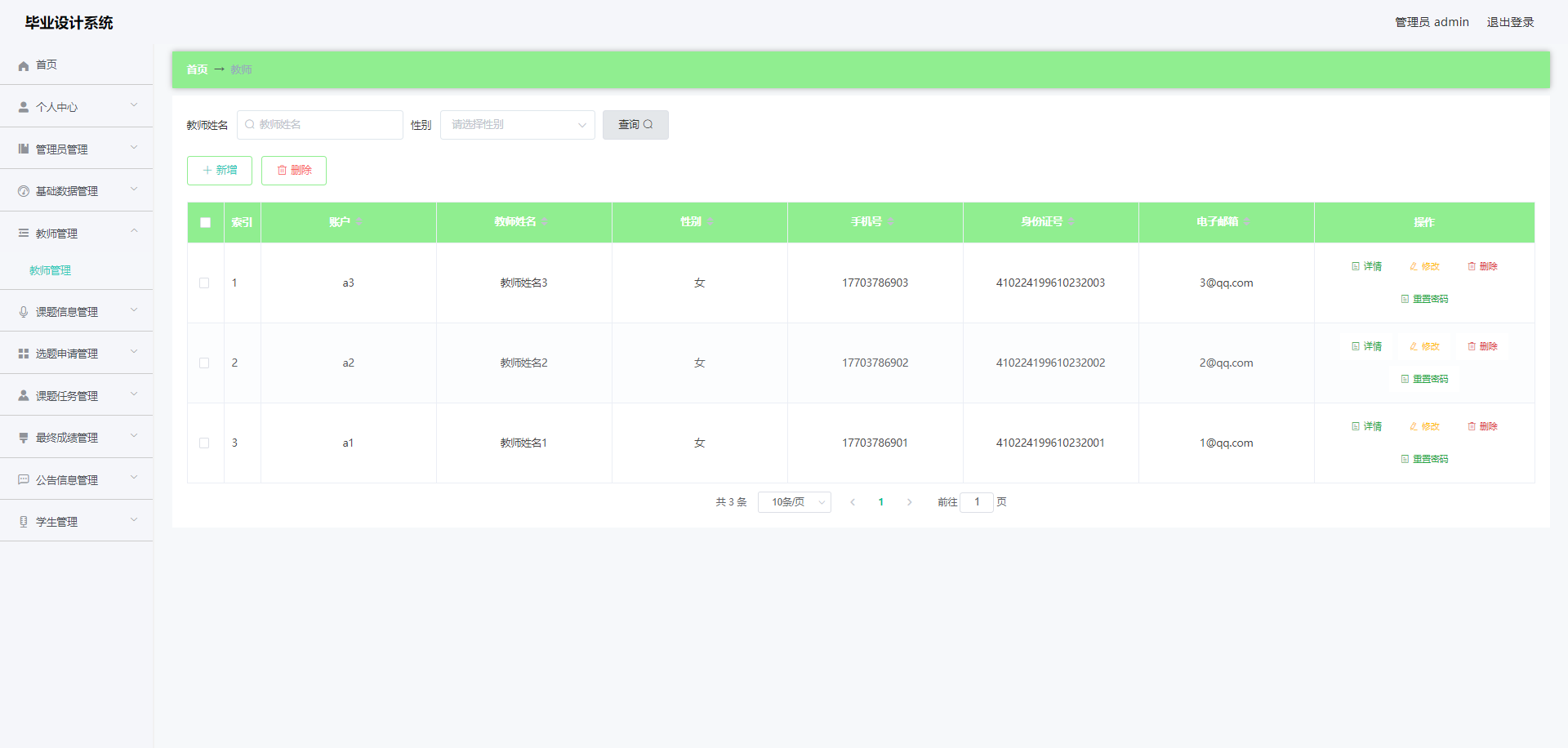
Task: Open the 最终成绩管理 menu
Action: pyautogui.click(x=77, y=437)
